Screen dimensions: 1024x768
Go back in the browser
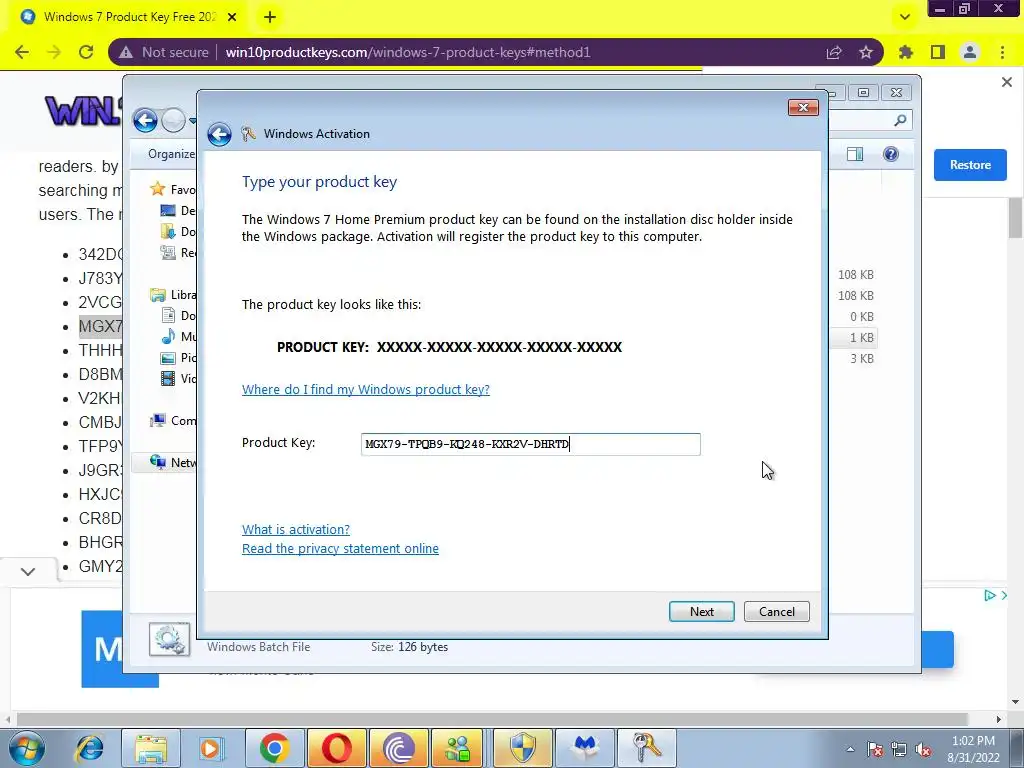point(22,52)
